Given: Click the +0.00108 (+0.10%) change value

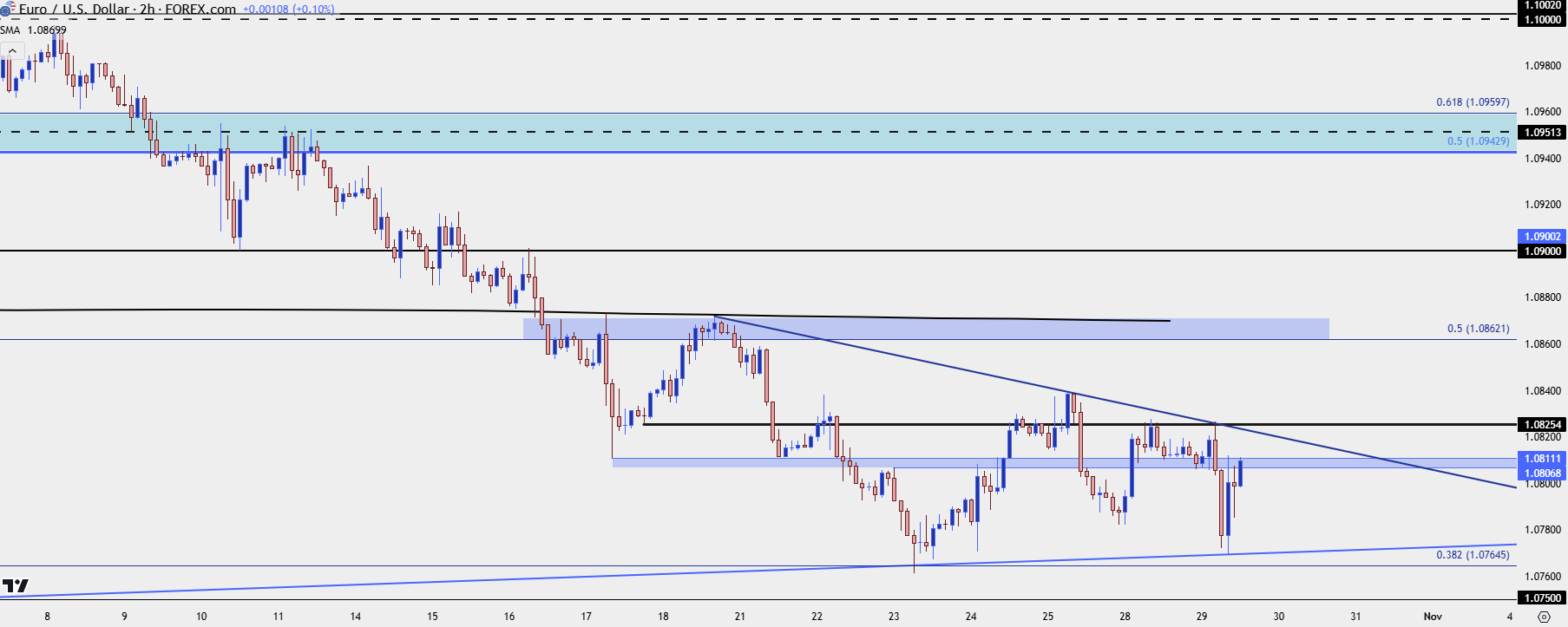Looking at the screenshot, I should [x=288, y=10].
